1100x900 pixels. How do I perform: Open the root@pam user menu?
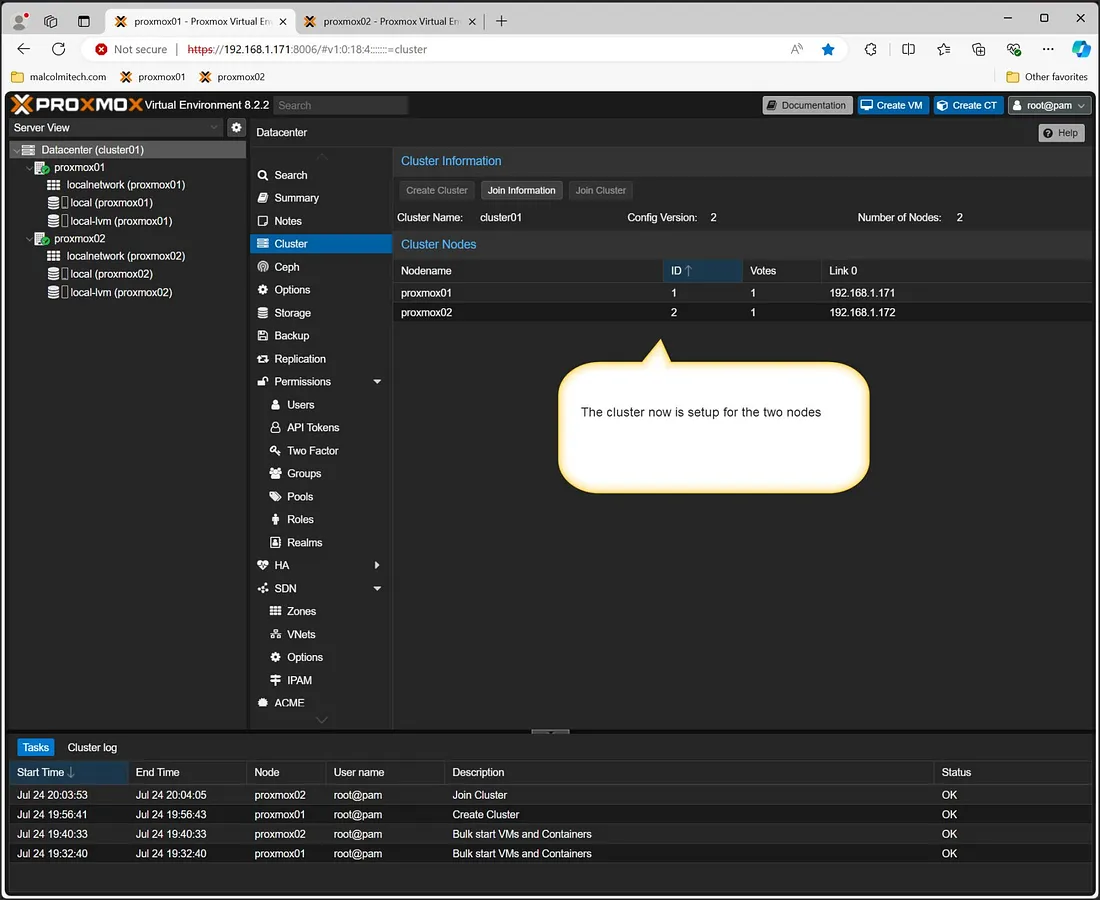coord(1048,105)
